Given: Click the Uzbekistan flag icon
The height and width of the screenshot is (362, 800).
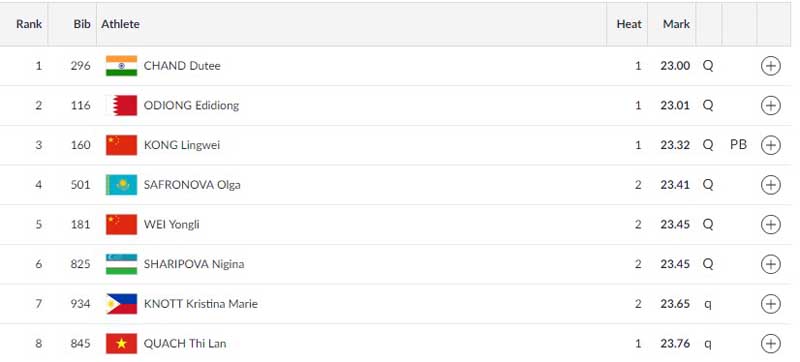Looking at the screenshot, I should point(121,264).
